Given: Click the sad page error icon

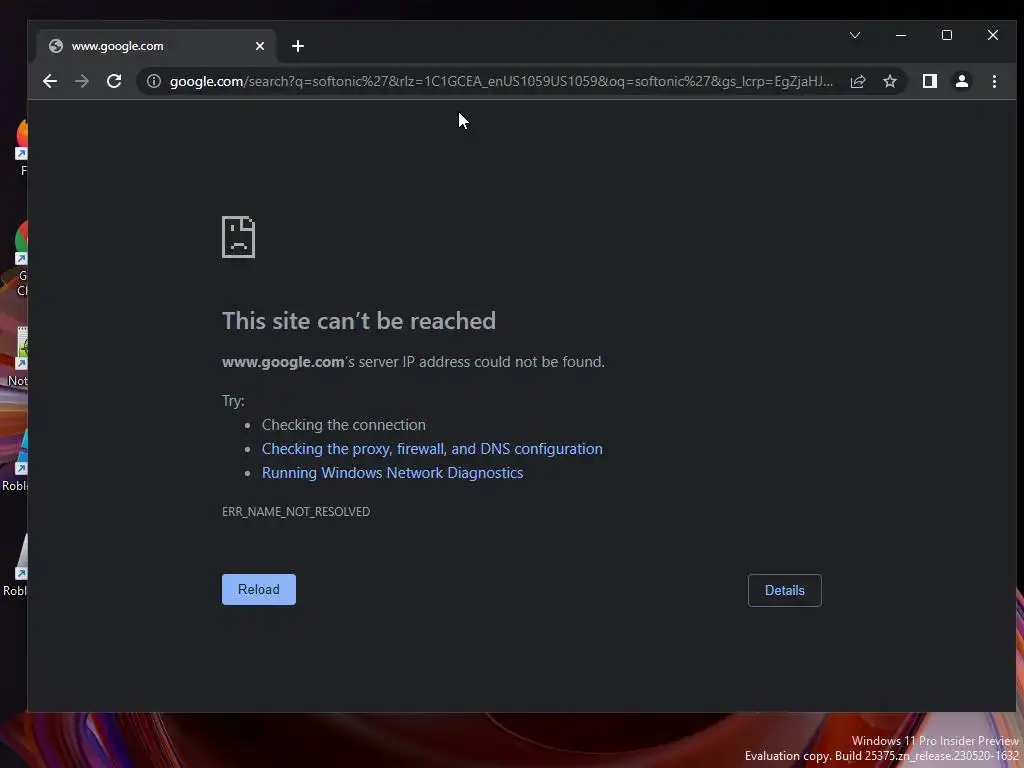Looking at the screenshot, I should (x=238, y=237).
